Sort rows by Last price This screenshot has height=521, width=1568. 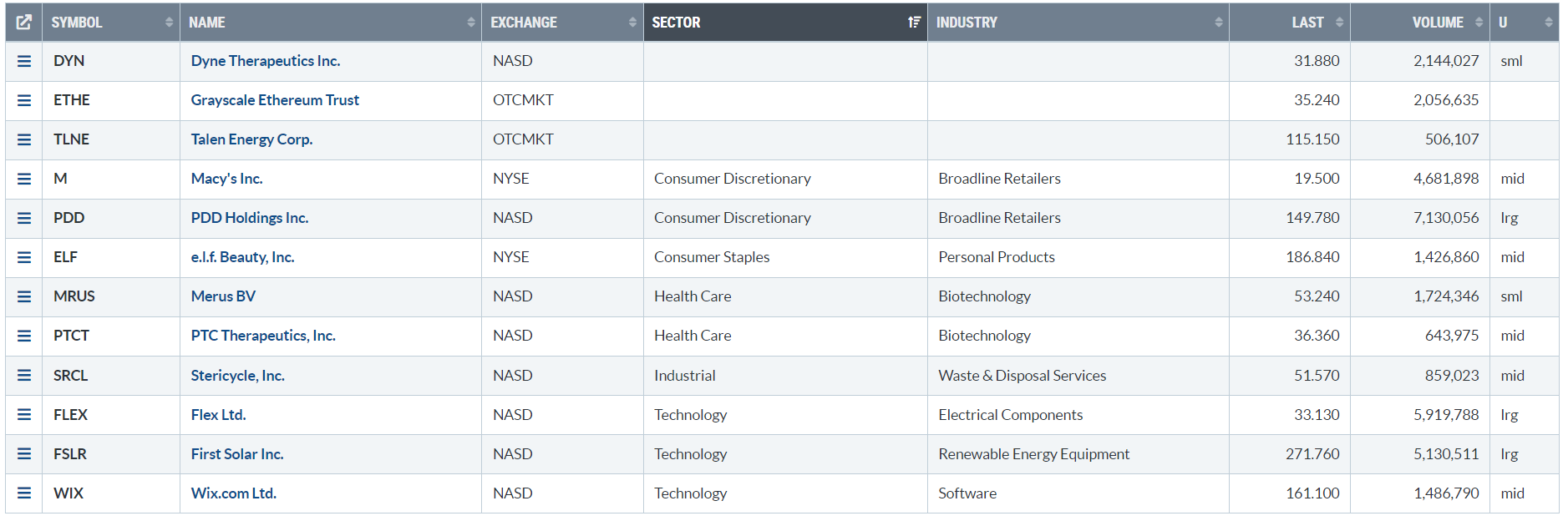pyautogui.click(x=1308, y=23)
